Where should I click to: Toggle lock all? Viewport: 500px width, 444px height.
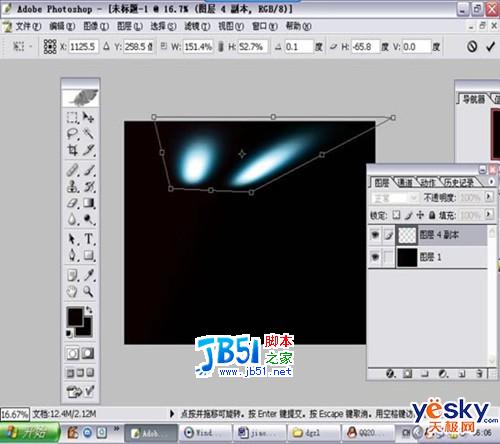(432, 215)
